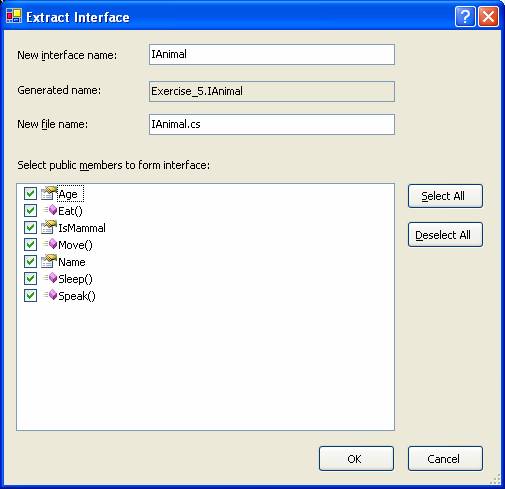Click the Sleep() method icon
Screen dimensions: 505x489
click(50, 278)
